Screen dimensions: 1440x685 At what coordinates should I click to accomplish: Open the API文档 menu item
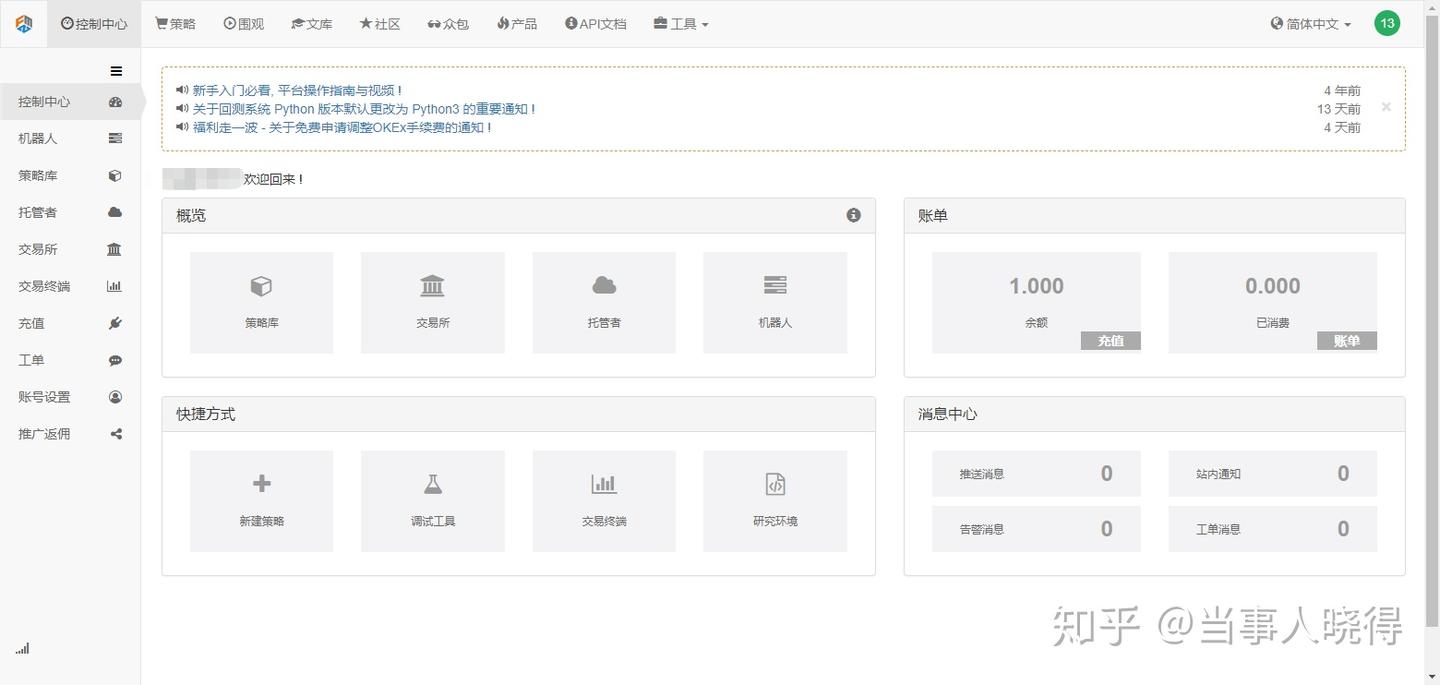click(596, 23)
